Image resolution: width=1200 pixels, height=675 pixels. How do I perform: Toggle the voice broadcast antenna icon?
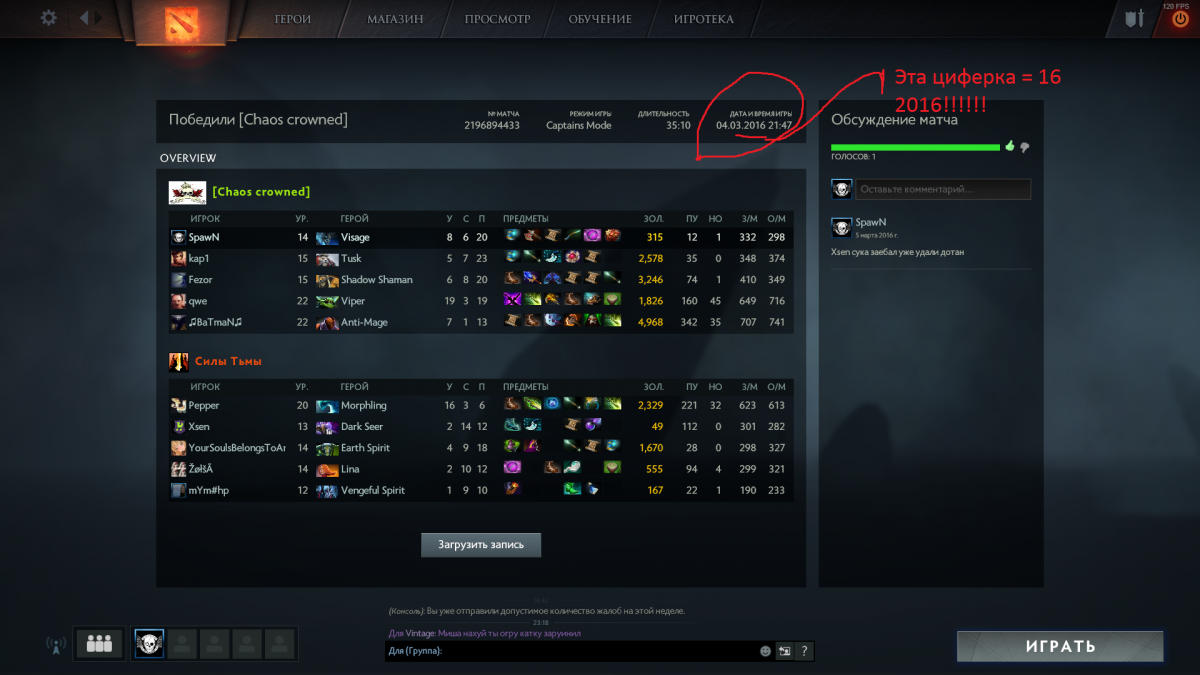[x=56, y=645]
